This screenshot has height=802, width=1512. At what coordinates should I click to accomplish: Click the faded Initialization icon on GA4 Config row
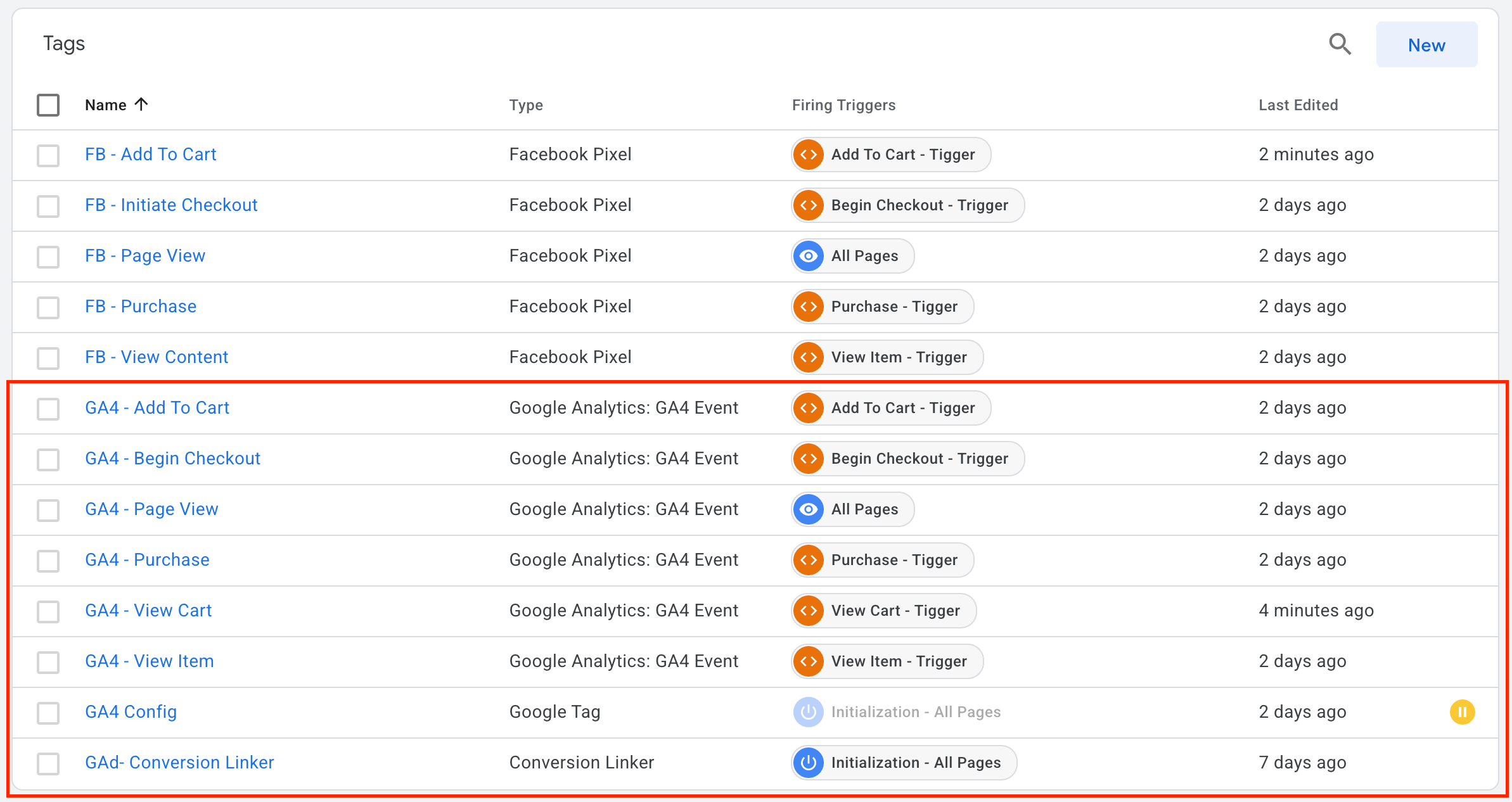[809, 712]
